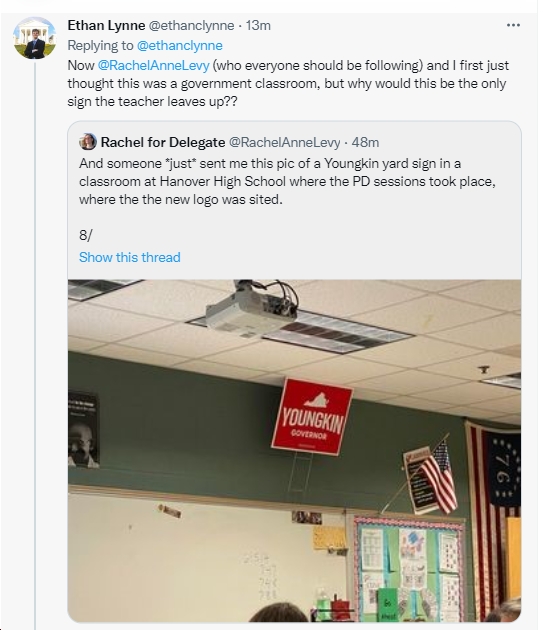Click the vertical reply thread line below avatar

35,344
